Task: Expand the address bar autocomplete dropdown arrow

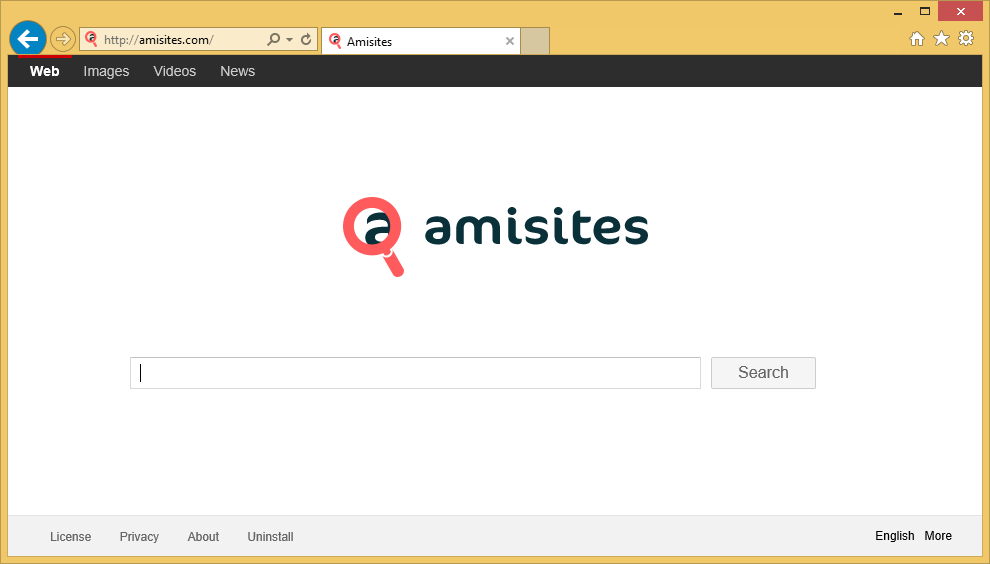Action: [289, 40]
